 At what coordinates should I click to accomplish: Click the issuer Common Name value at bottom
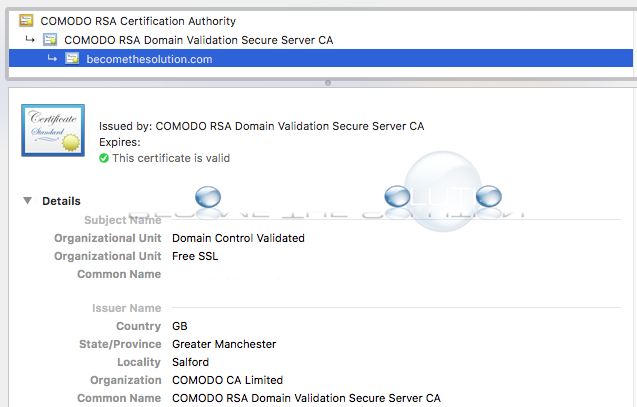pos(306,398)
